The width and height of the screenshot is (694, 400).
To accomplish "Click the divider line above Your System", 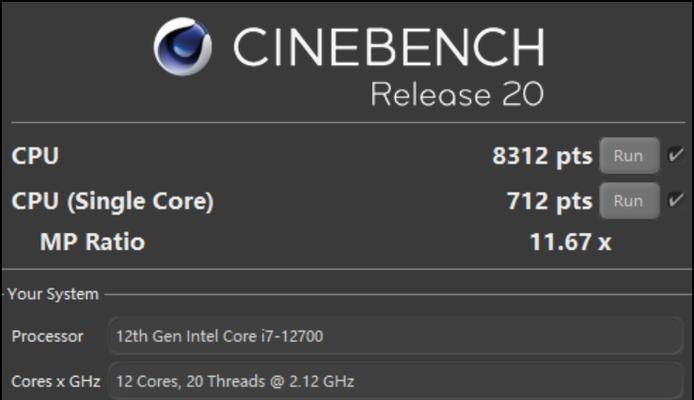I will tap(347, 269).
